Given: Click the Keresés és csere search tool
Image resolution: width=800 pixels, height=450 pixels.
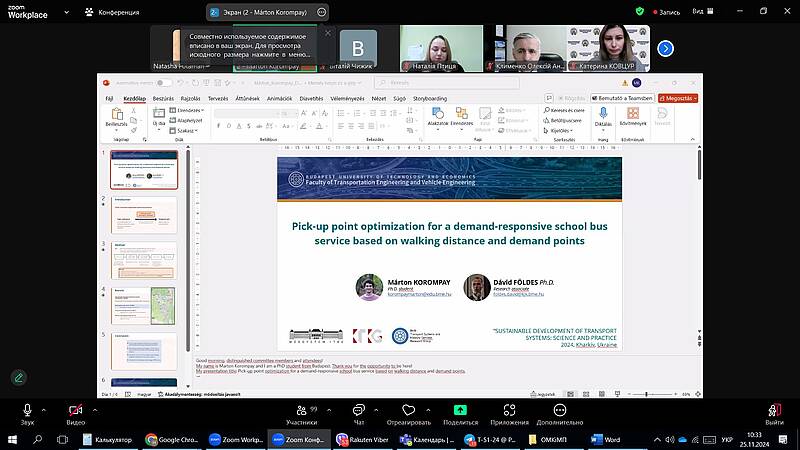Looking at the screenshot, I should [x=564, y=110].
